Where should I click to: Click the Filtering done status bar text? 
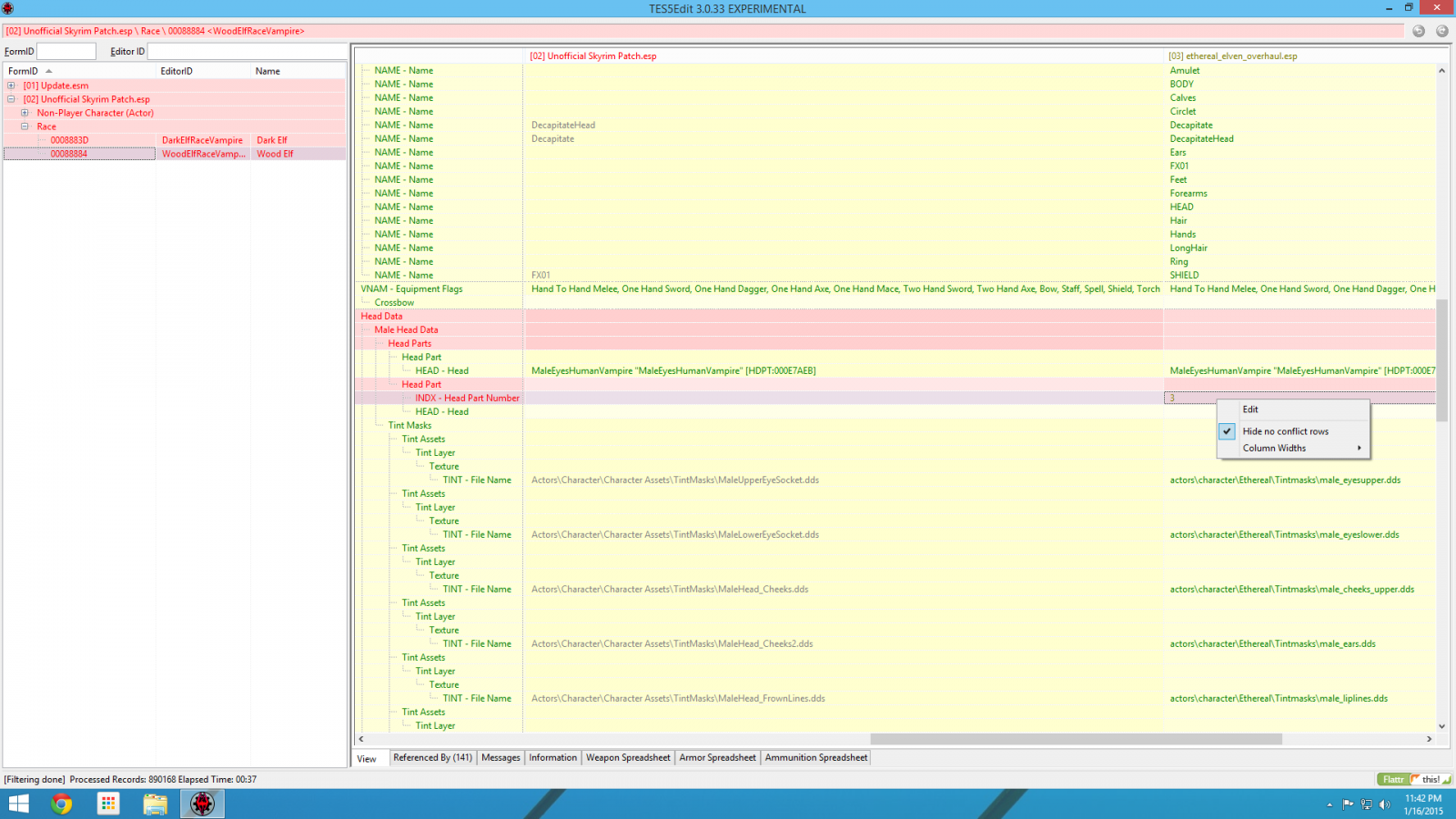(35, 780)
